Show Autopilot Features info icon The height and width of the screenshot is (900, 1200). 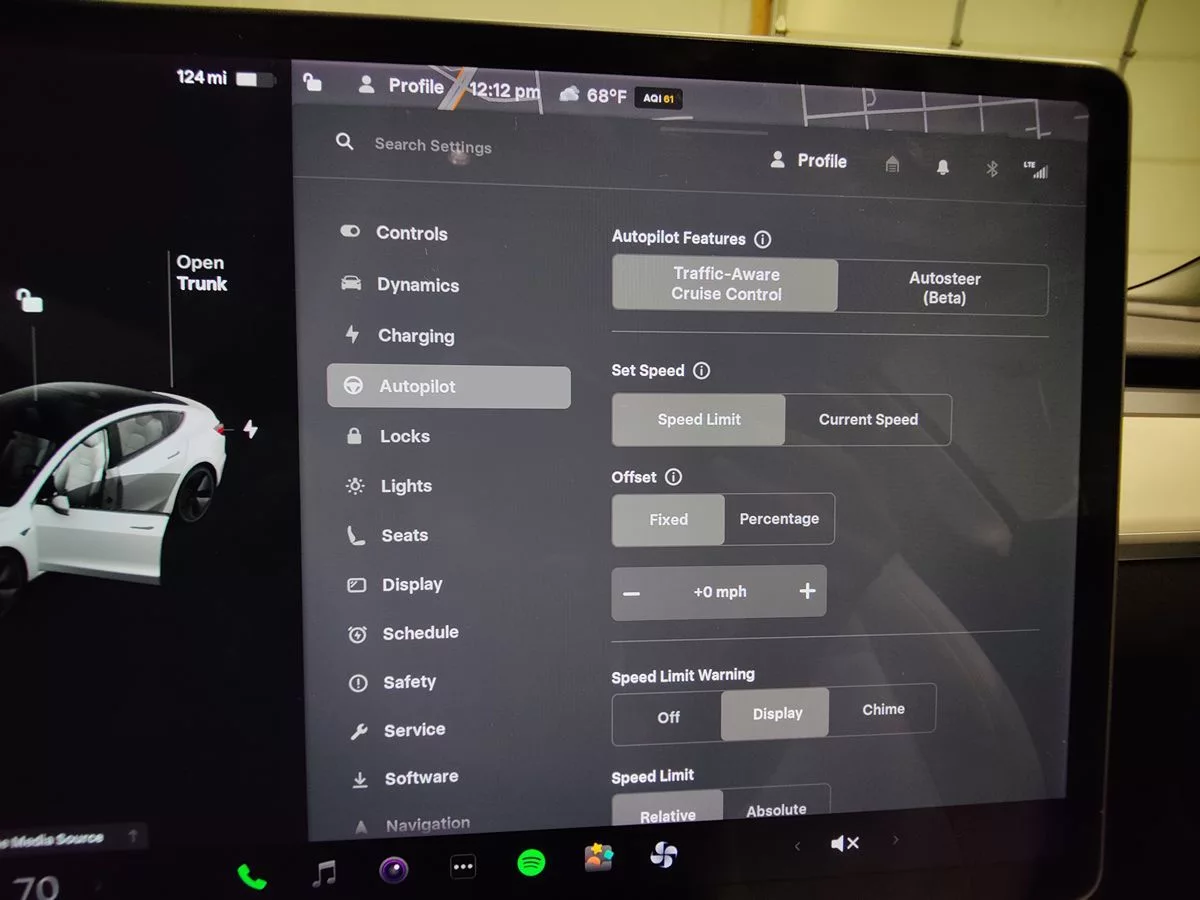tap(762, 239)
